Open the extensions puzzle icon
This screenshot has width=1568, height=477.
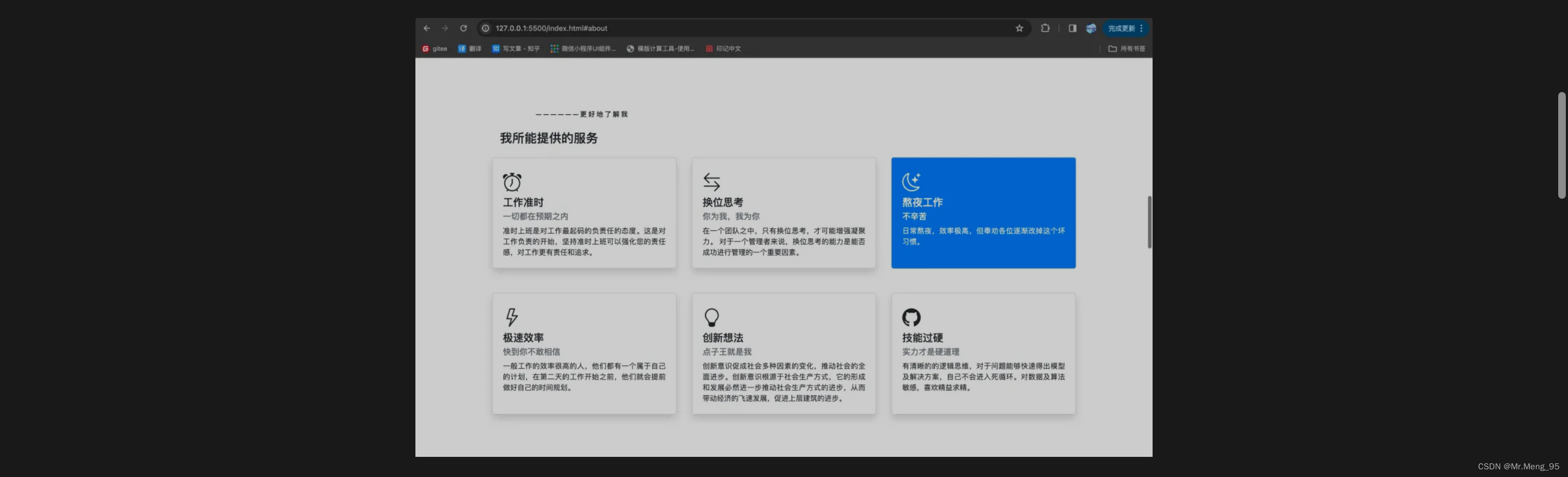pyautogui.click(x=1045, y=28)
